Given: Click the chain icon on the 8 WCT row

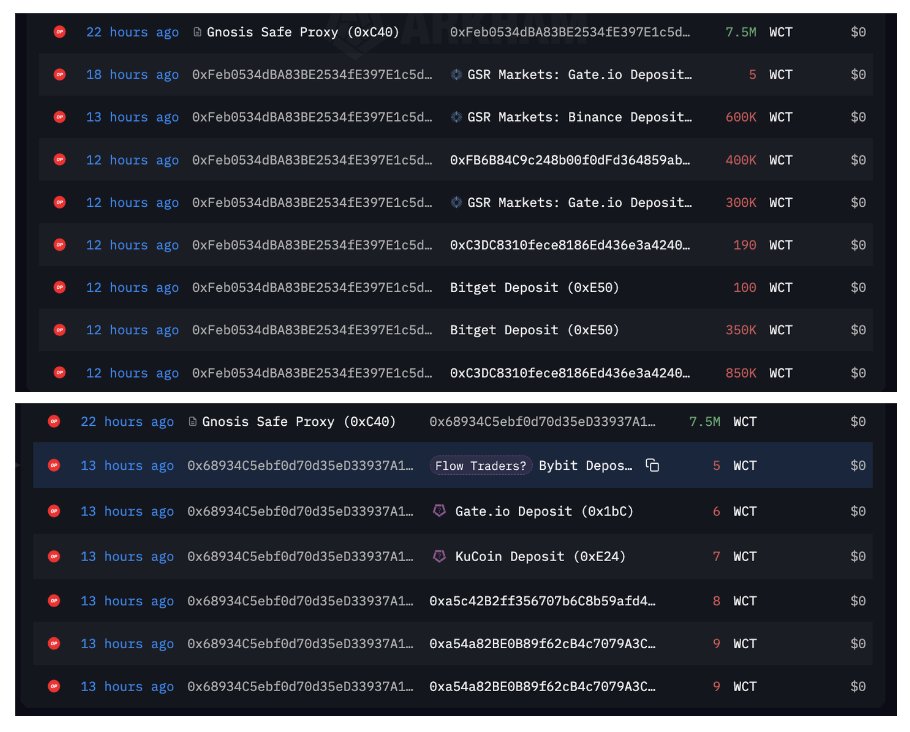Looking at the screenshot, I should (54, 601).
